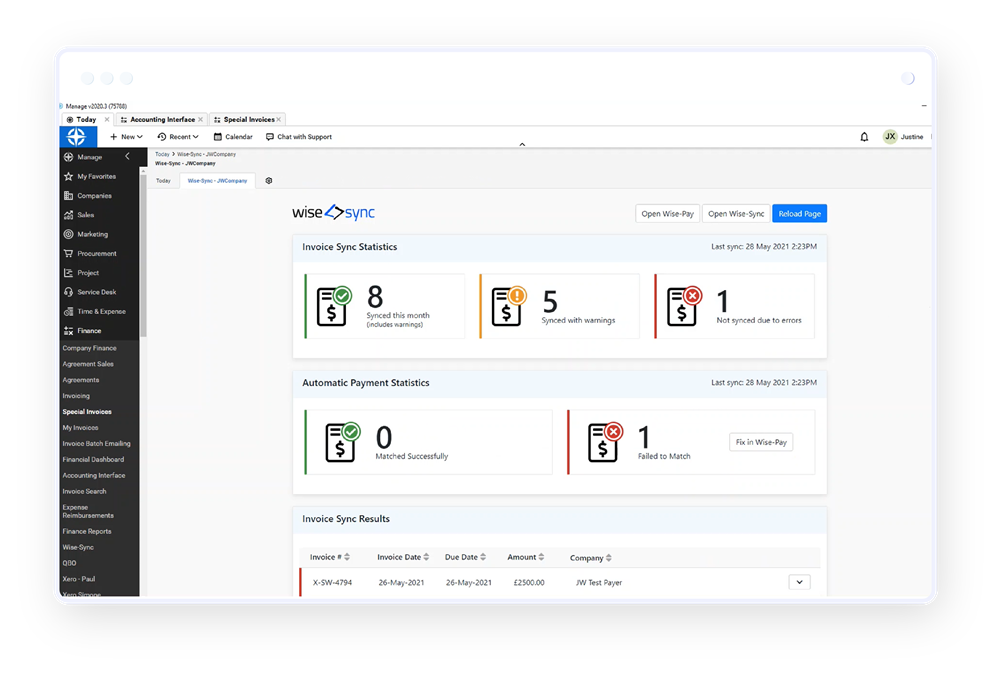Click the Procurement cart icon
This screenshot has height=675, width=1000.
(68, 253)
